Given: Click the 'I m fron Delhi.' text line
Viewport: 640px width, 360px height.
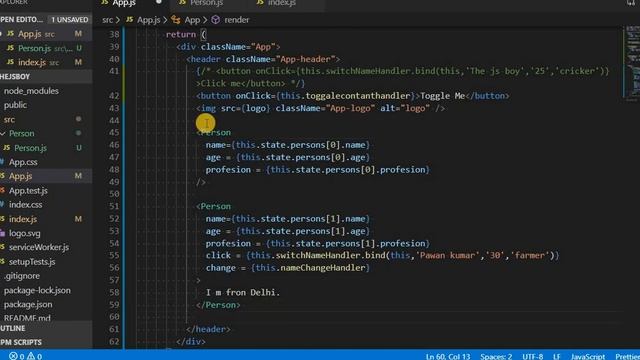Looking at the screenshot, I should [x=243, y=293].
